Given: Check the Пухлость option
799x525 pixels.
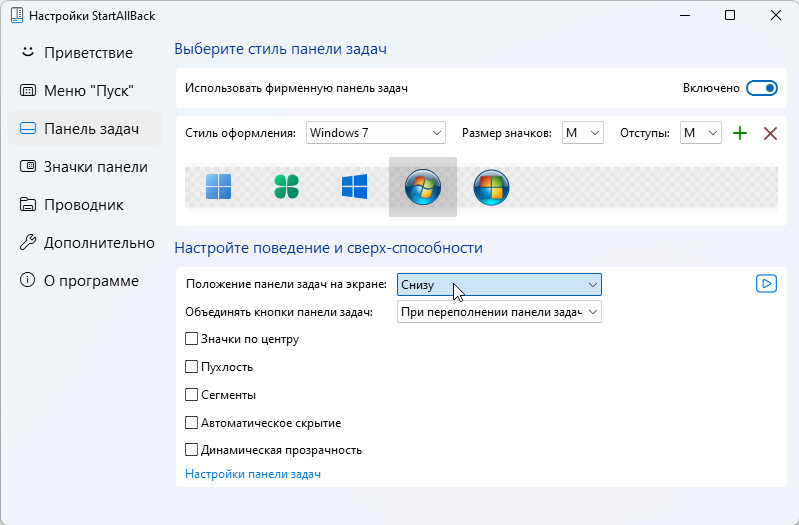Looking at the screenshot, I should pos(191,367).
